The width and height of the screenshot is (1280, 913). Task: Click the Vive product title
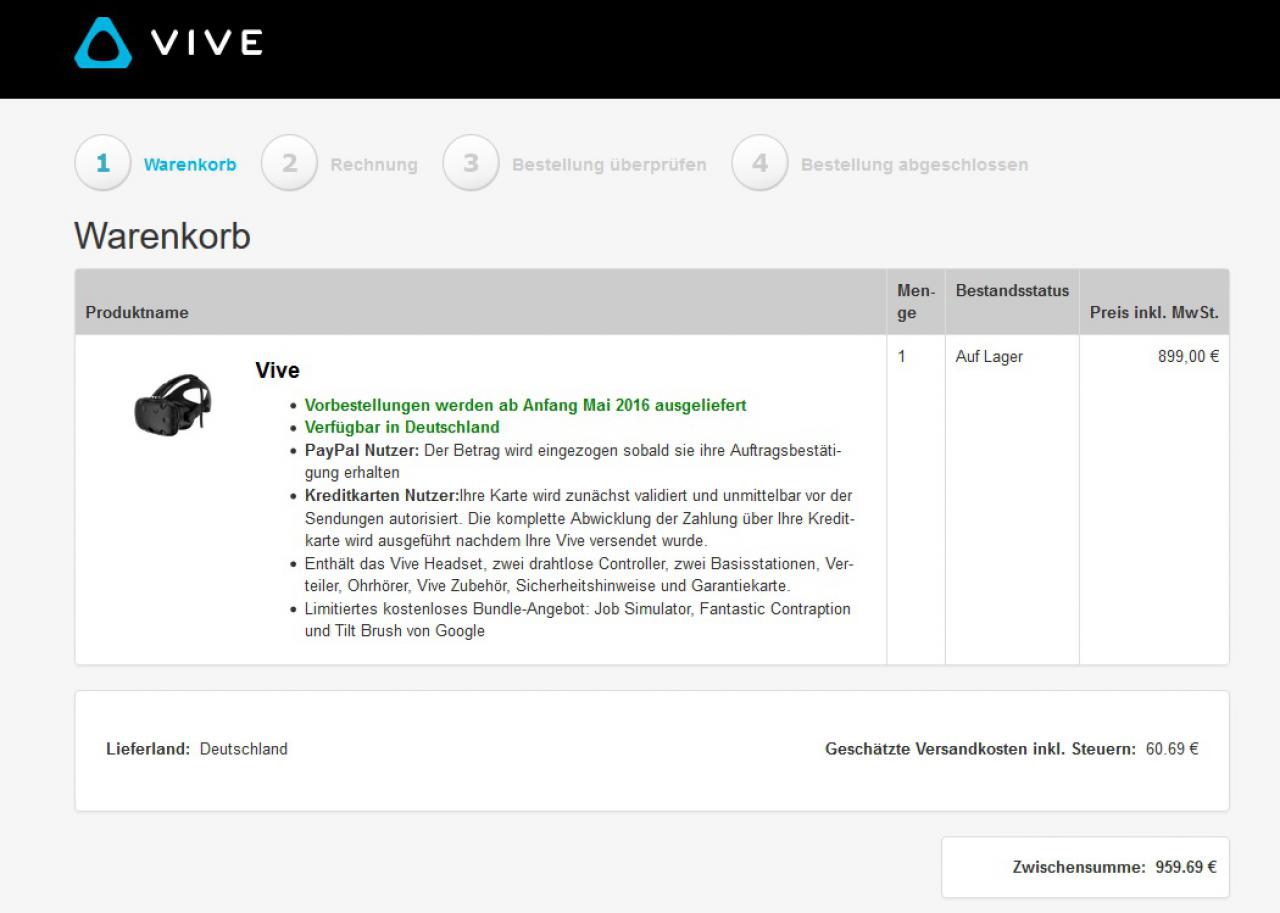[x=277, y=370]
